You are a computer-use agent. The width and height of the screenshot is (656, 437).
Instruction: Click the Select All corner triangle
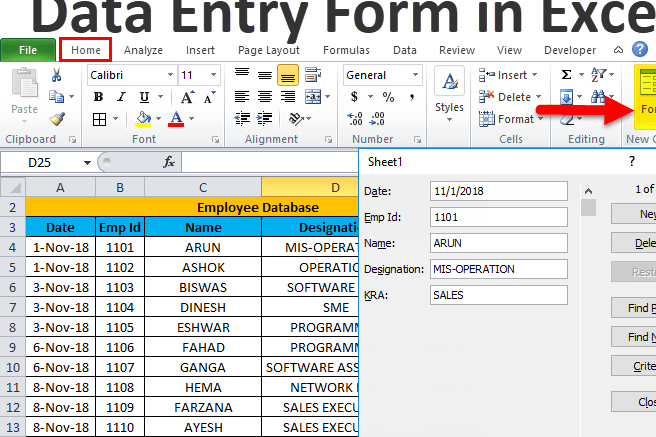(x=13, y=187)
